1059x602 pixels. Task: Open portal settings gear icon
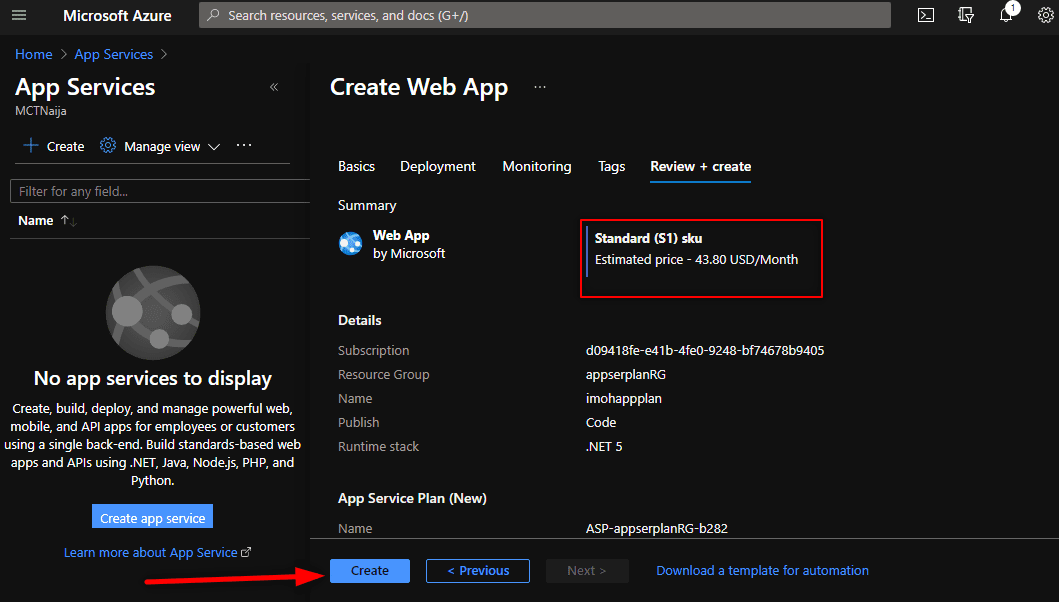point(1045,15)
